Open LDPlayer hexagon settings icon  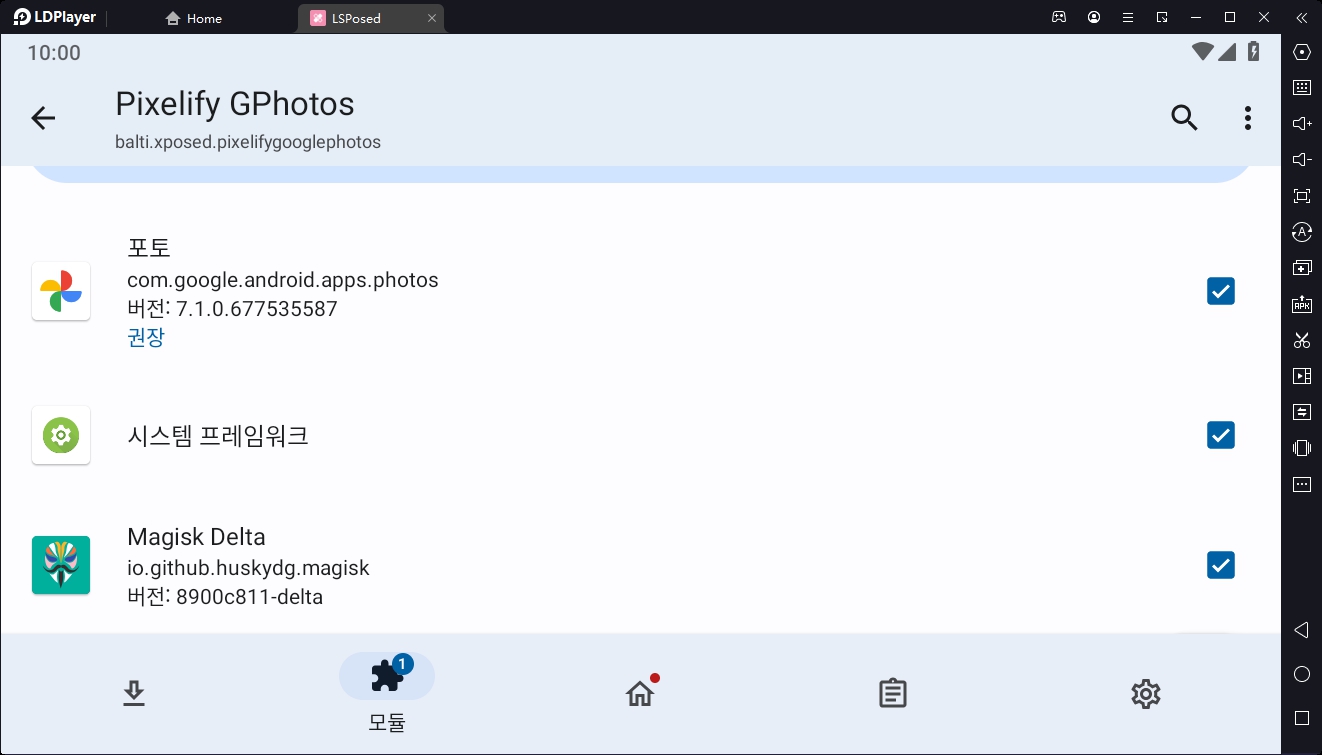click(1301, 52)
